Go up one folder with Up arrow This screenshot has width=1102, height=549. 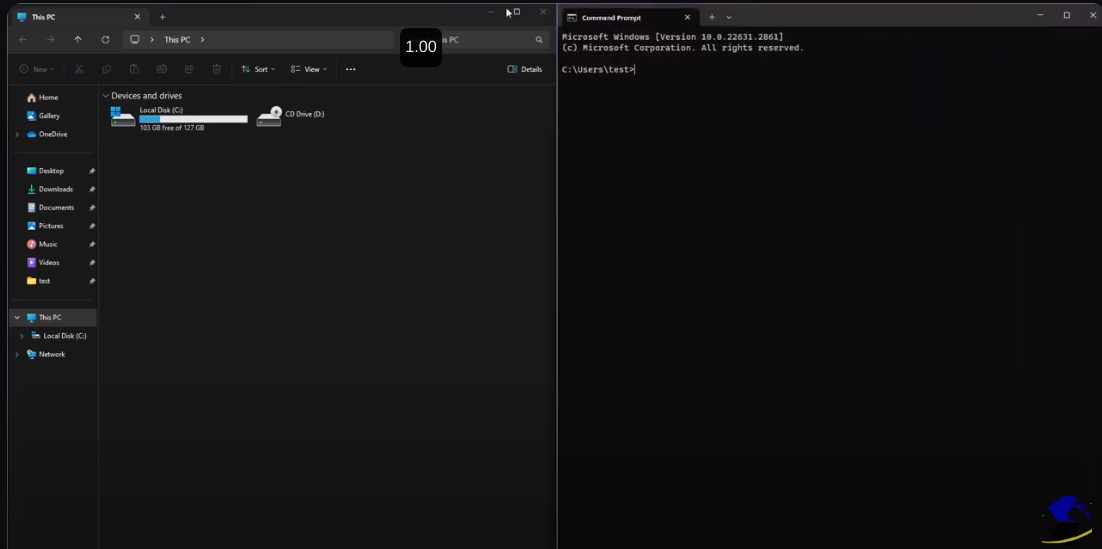(x=78, y=40)
